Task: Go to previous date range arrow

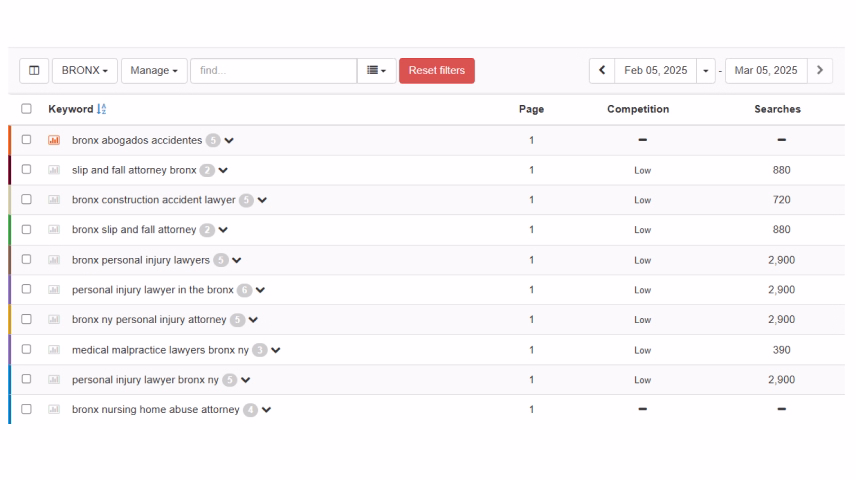Action: [x=602, y=70]
